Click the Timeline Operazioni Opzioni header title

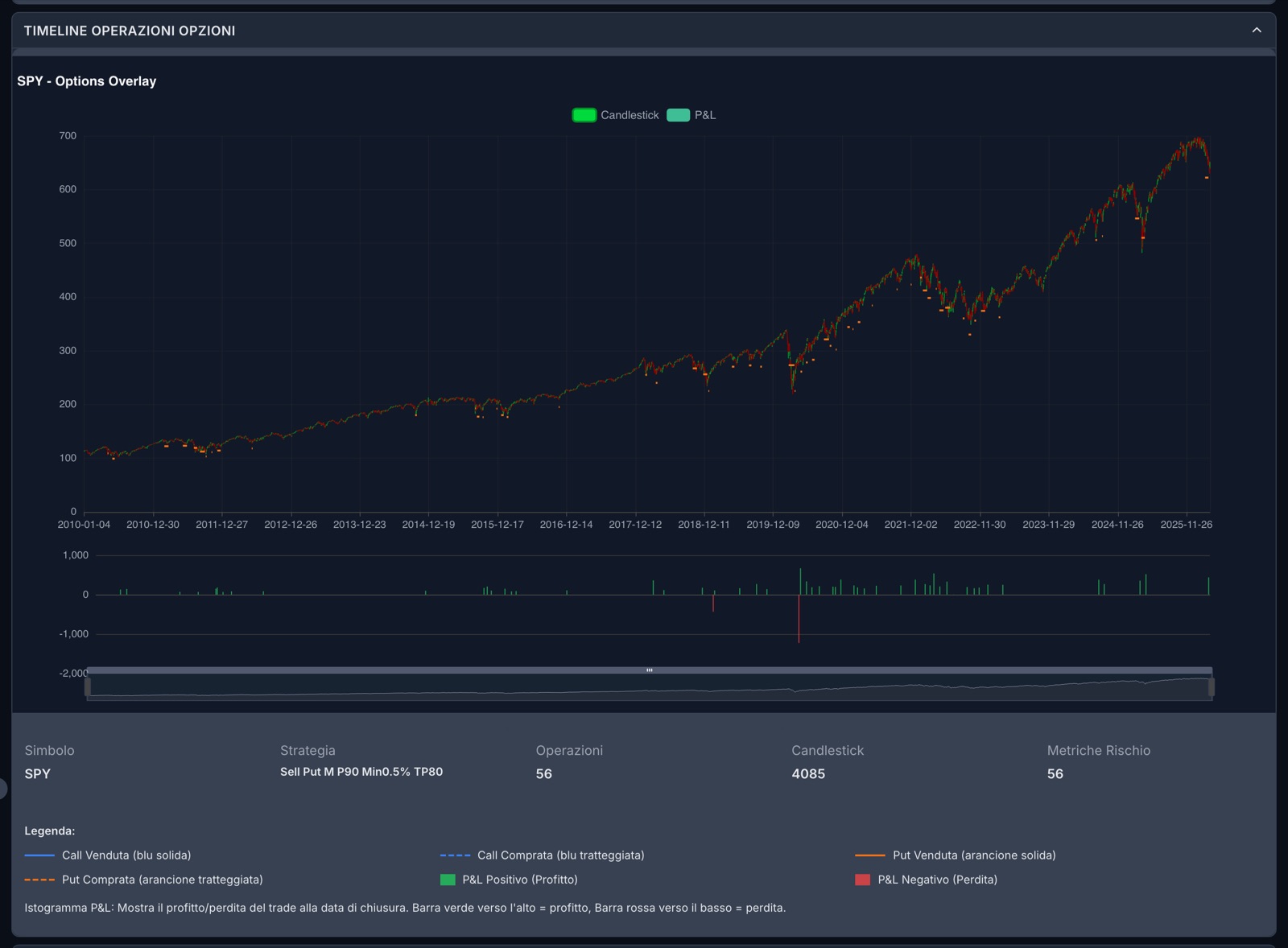click(130, 31)
